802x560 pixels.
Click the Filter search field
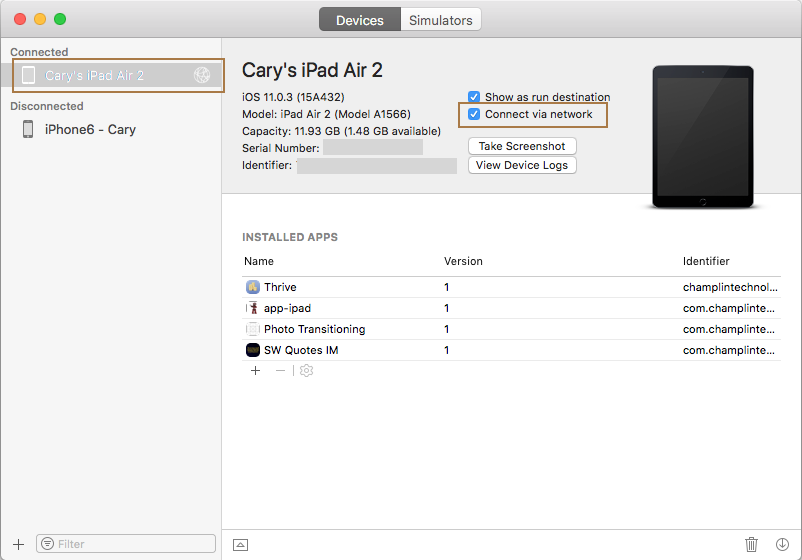[130, 544]
